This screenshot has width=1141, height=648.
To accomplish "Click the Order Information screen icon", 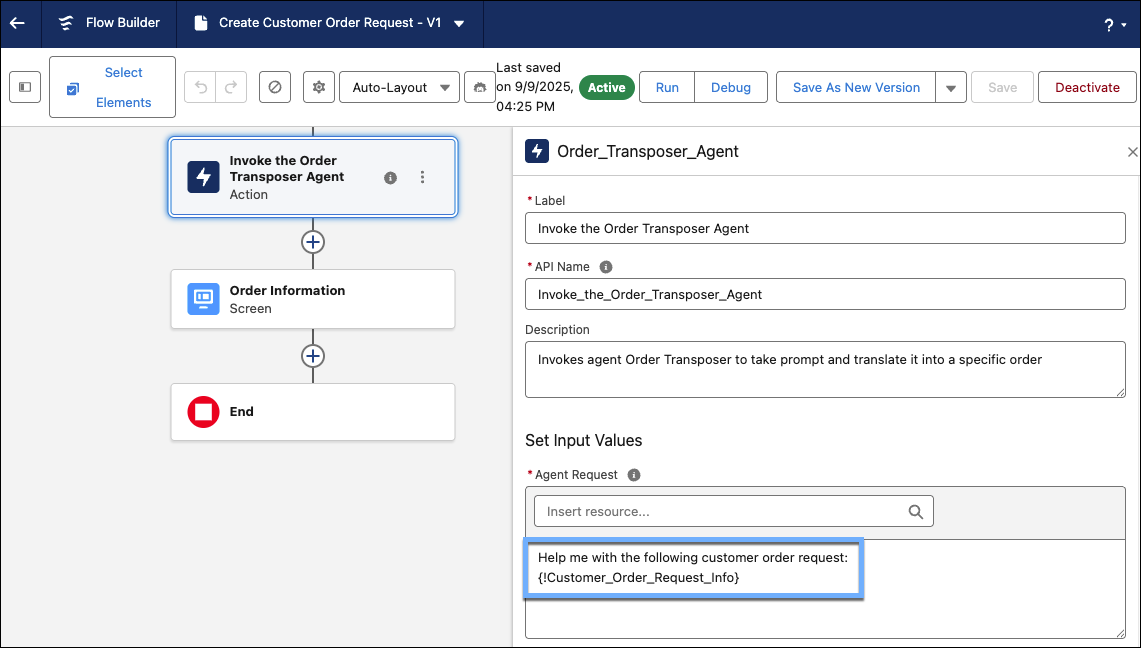I will pyautogui.click(x=203, y=299).
